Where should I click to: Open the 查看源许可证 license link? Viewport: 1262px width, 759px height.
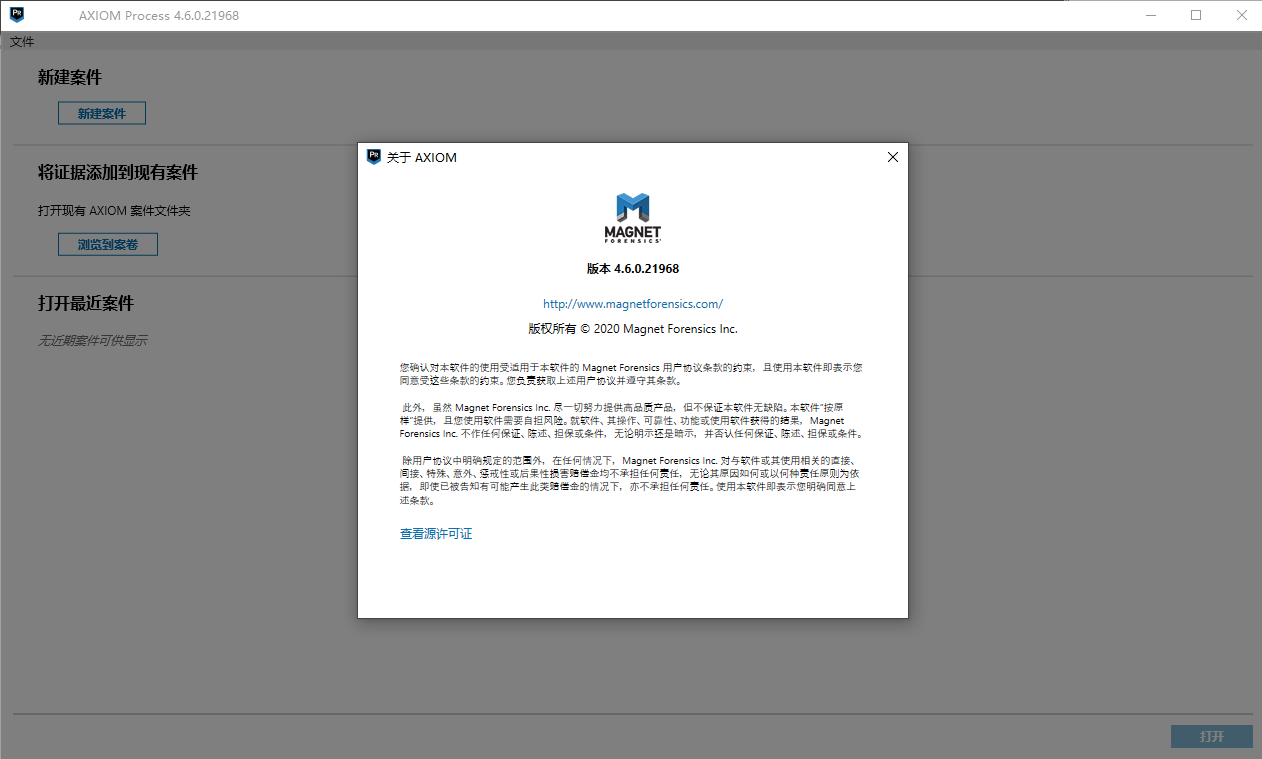[434, 533]
